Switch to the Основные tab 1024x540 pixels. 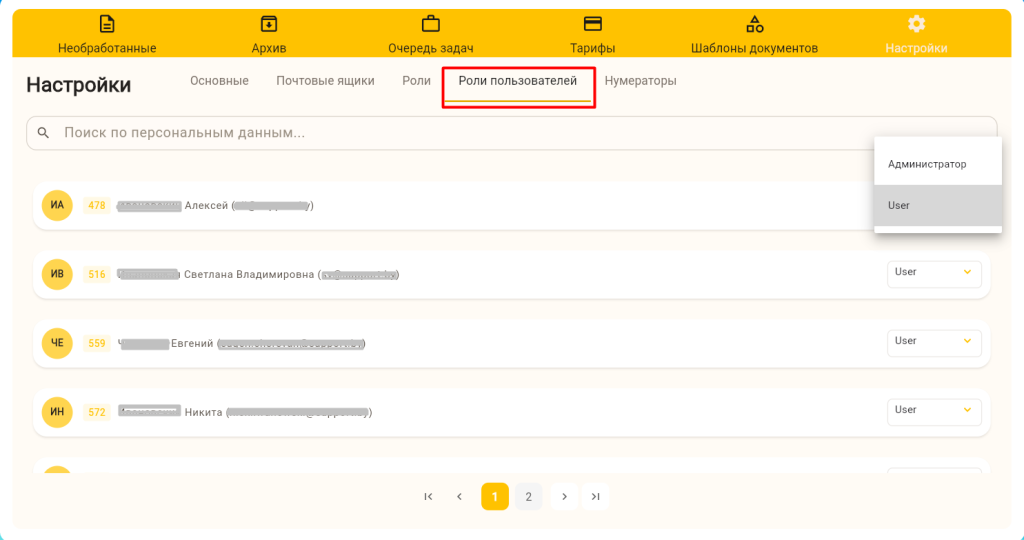219,81
